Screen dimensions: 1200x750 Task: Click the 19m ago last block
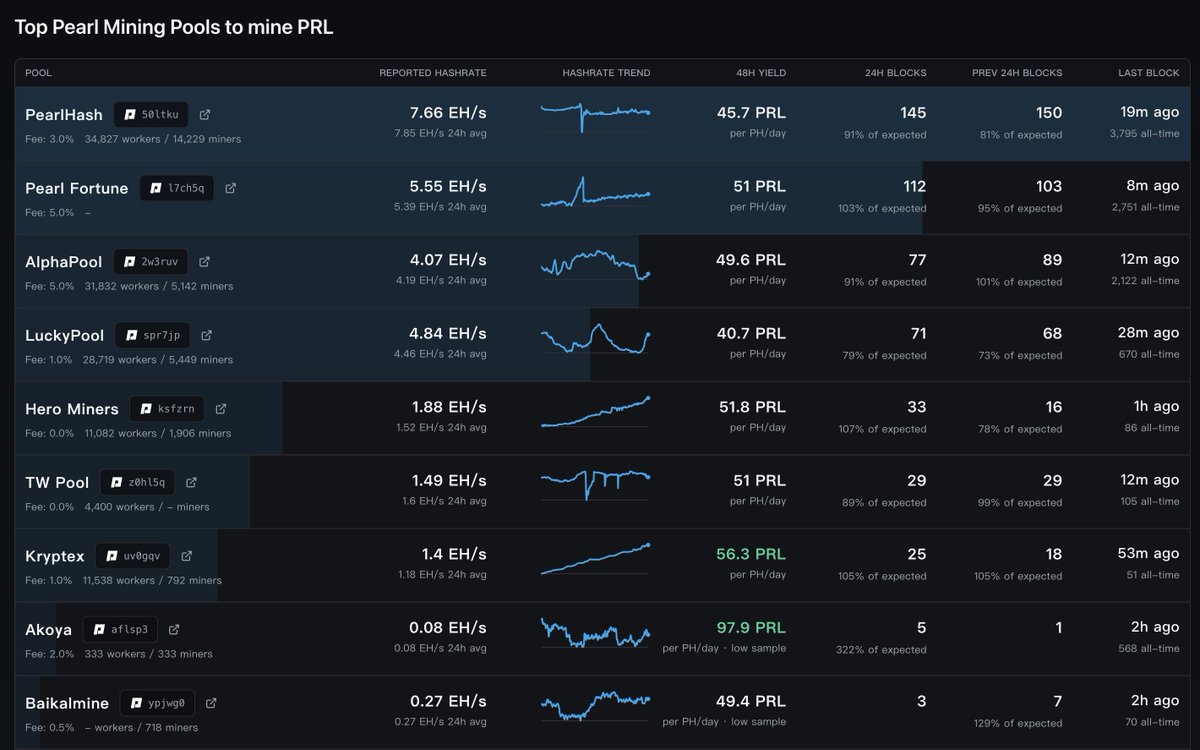[1149, 113]
